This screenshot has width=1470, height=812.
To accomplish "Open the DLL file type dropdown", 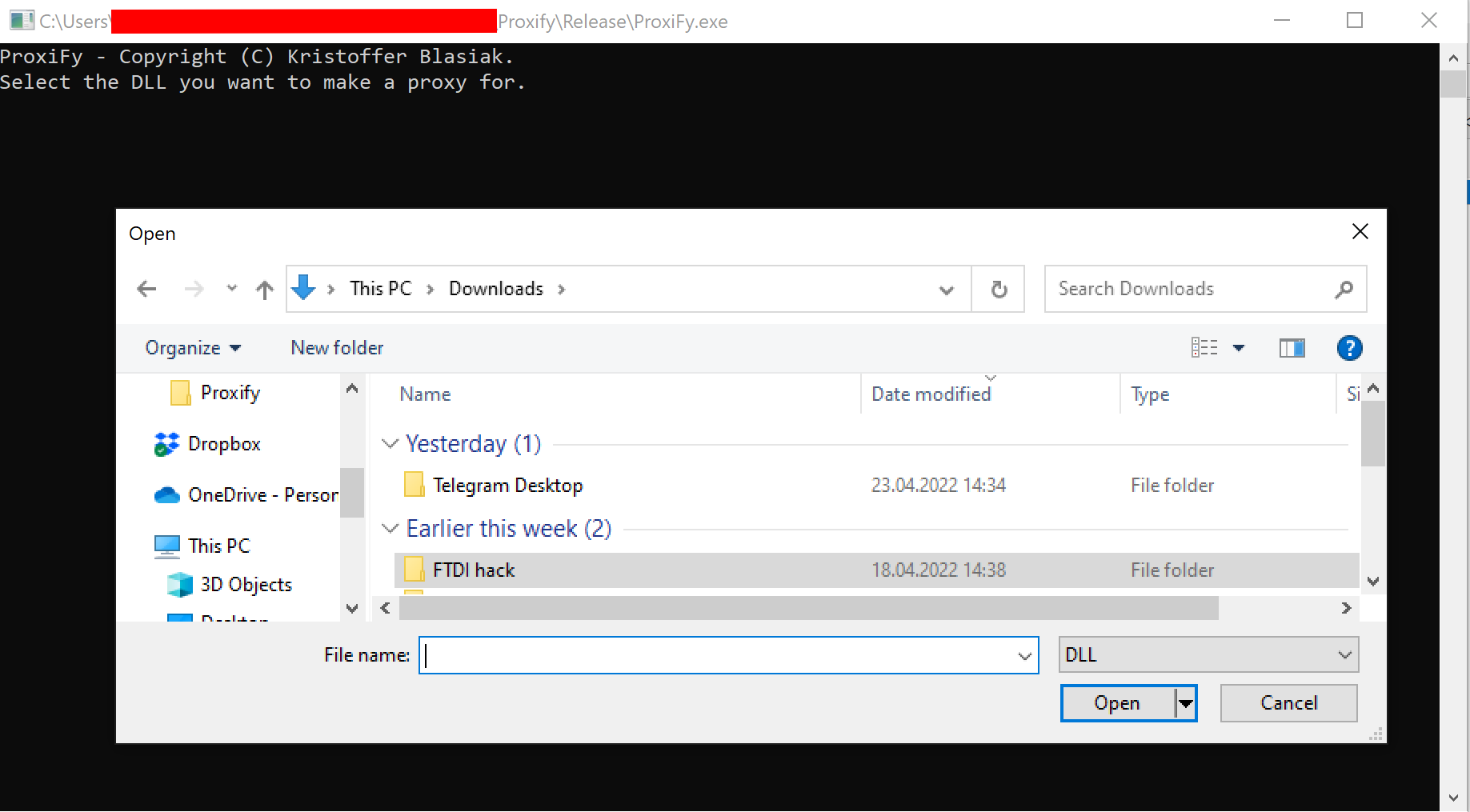I will (1208, 655).
